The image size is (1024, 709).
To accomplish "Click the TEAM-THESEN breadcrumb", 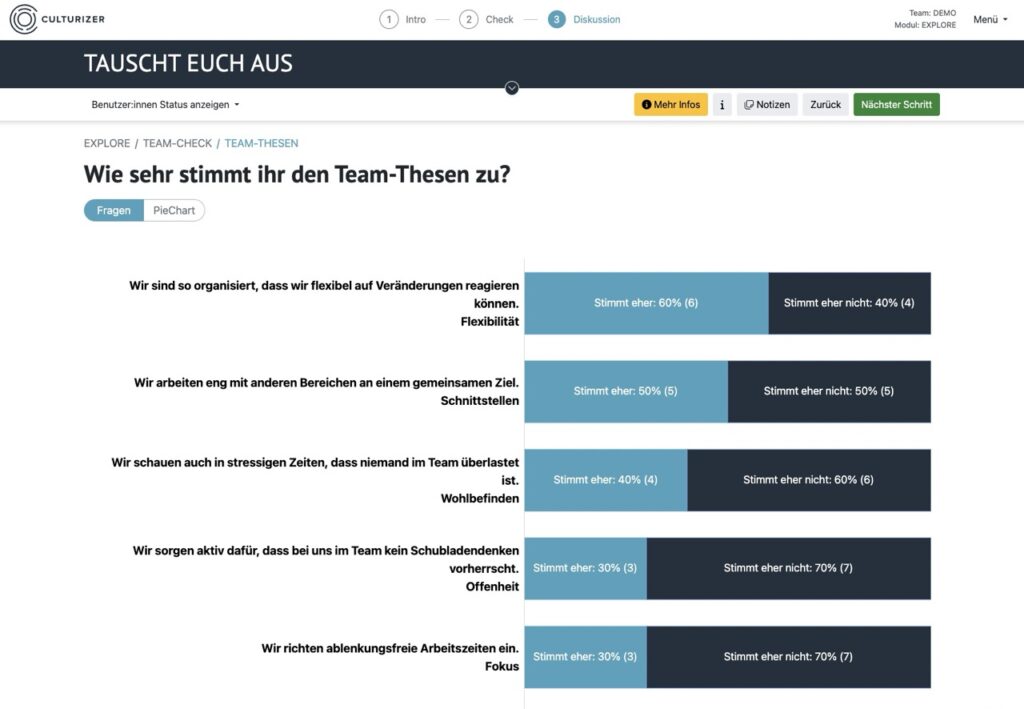I will [261, 143].
